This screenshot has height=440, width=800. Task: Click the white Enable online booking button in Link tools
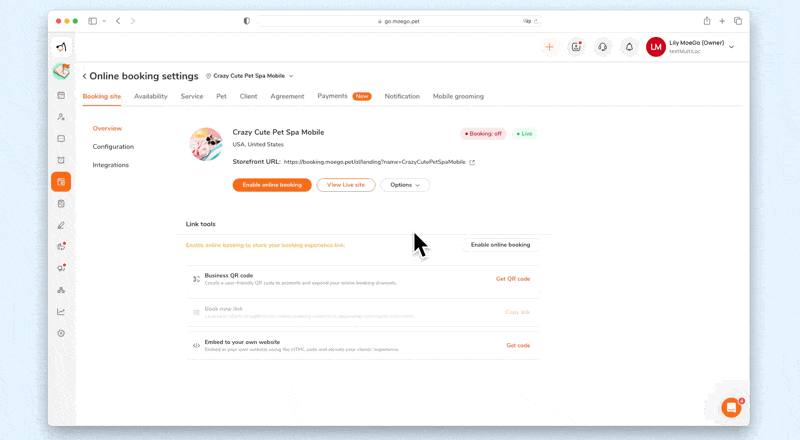(501, 245)
